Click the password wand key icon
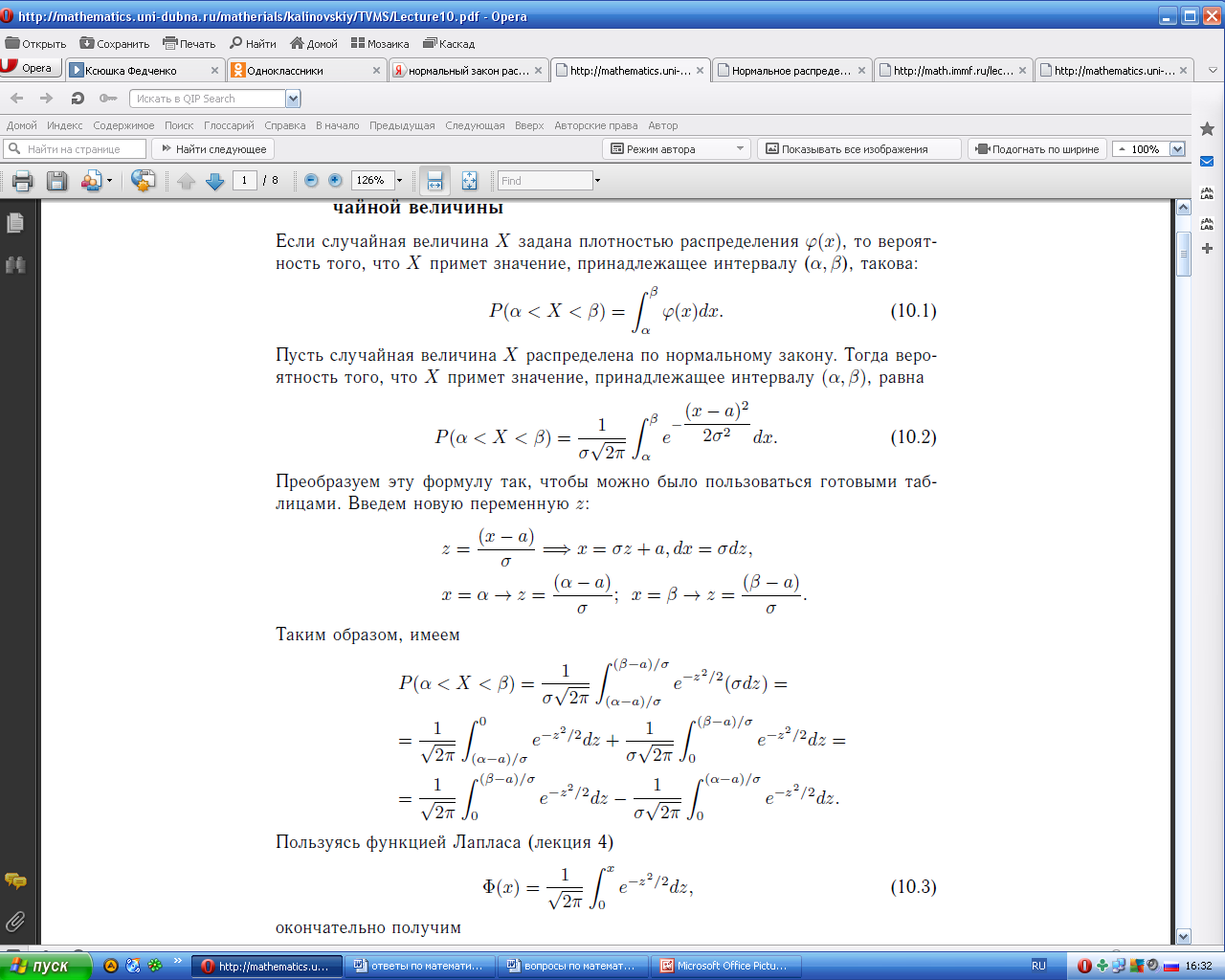 pyautogui.click(x=108, y=98)
